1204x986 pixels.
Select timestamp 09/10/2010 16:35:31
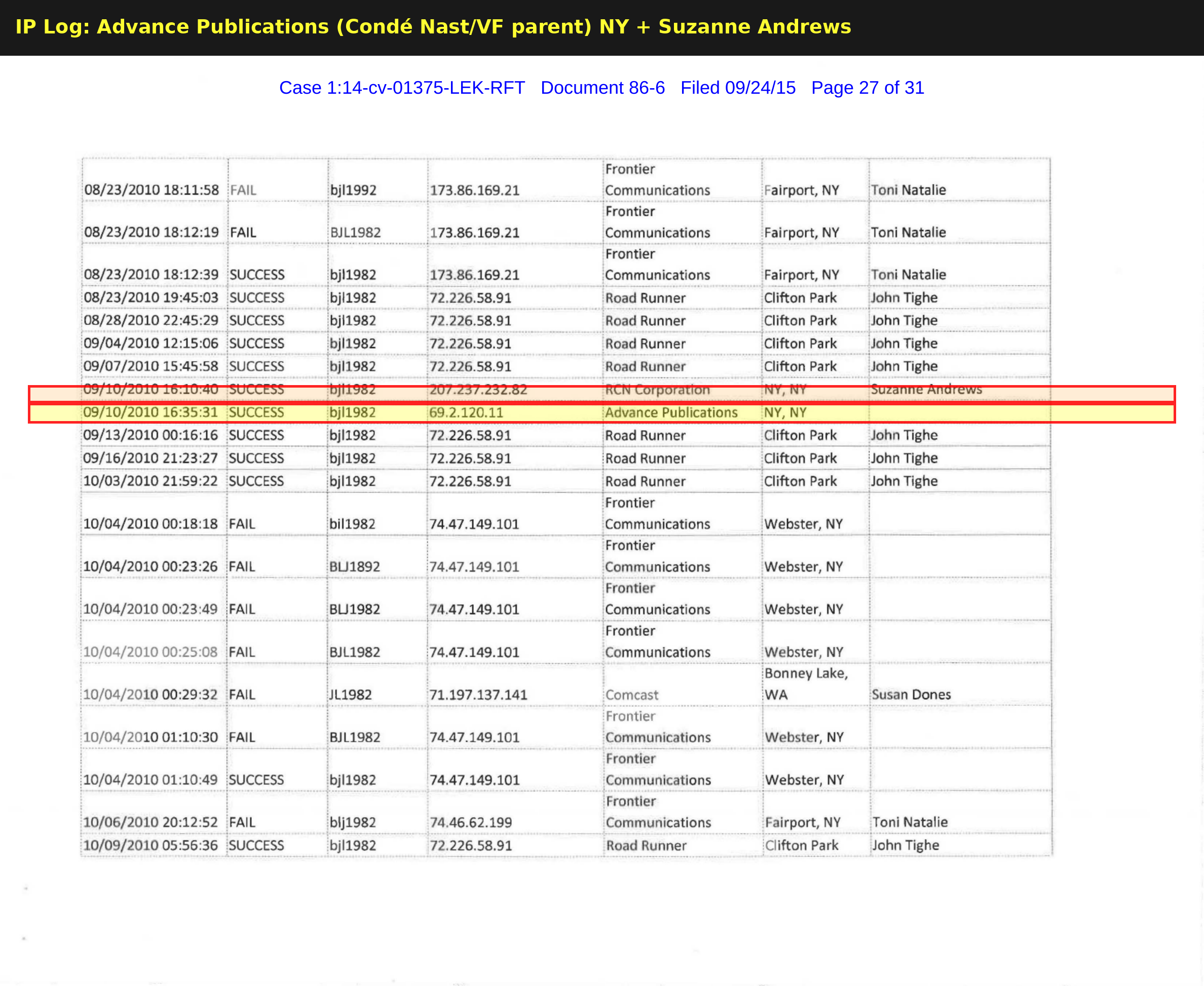(x=151, y=413)
